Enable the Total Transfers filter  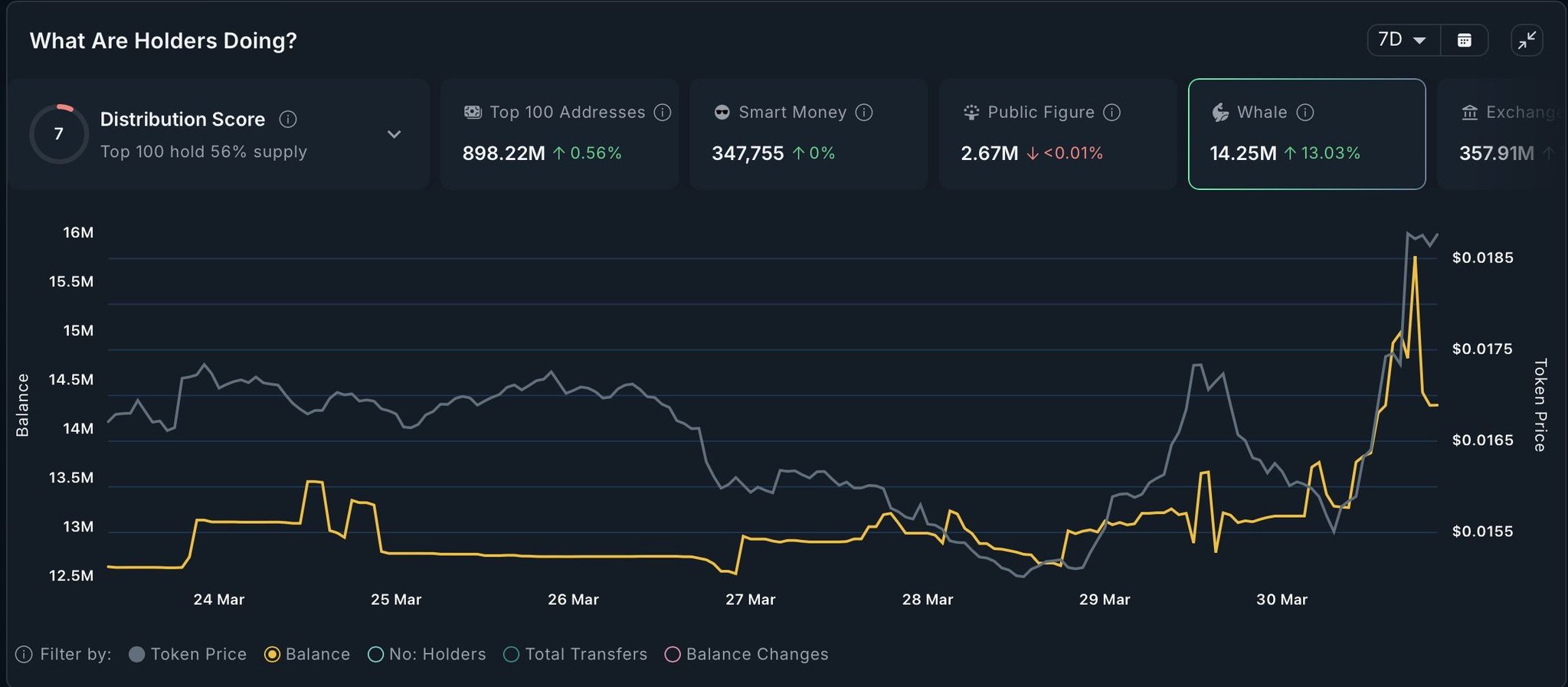pos(511,654)
